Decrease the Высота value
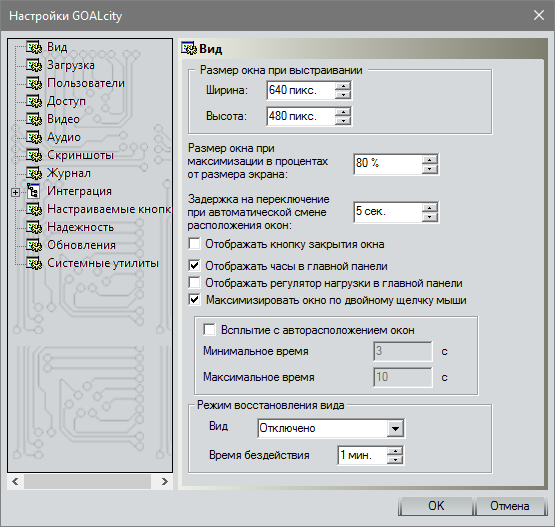The image size is (555, 527). pos(343,121)
